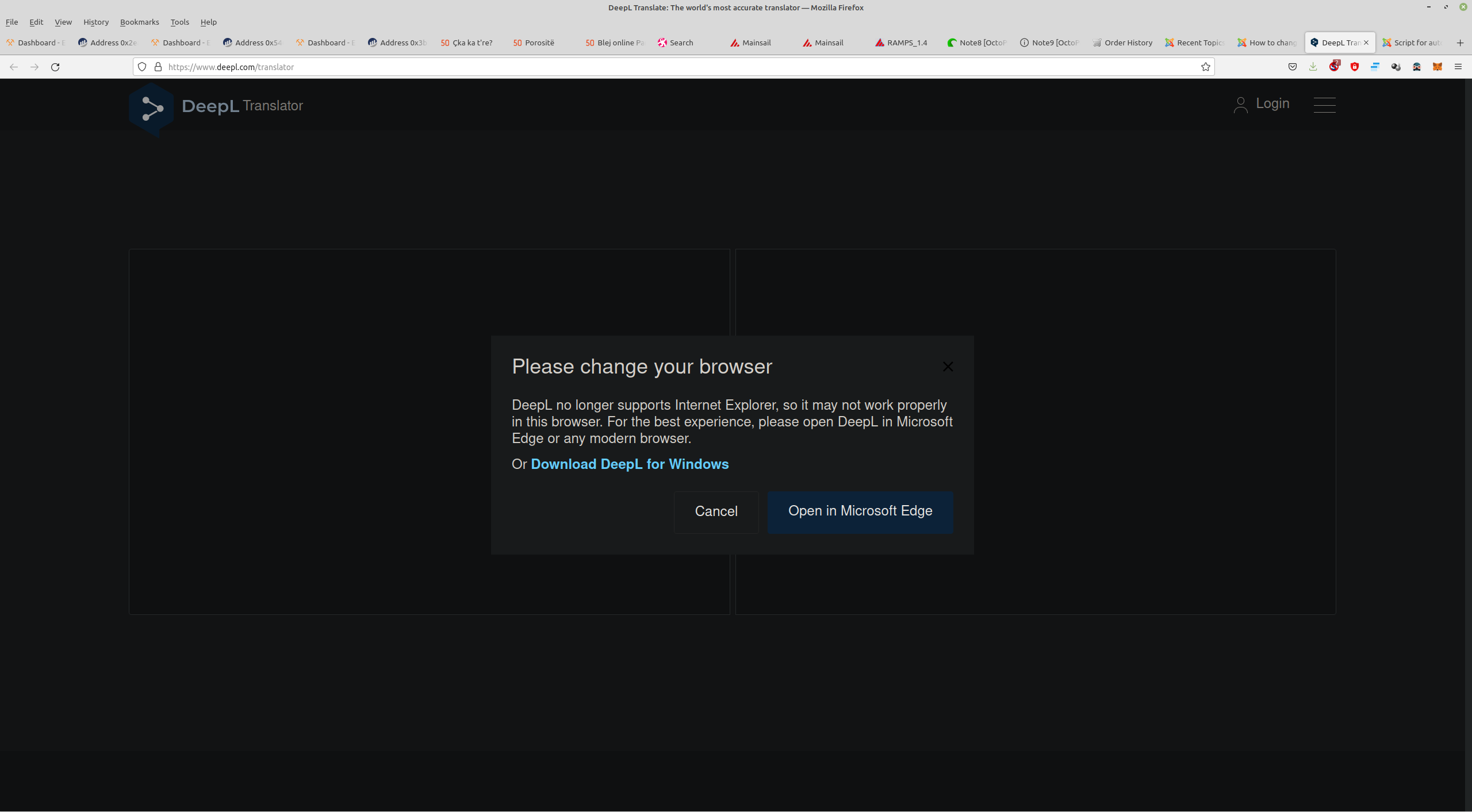Click the tracking protection shield icon

click(142, 67)
